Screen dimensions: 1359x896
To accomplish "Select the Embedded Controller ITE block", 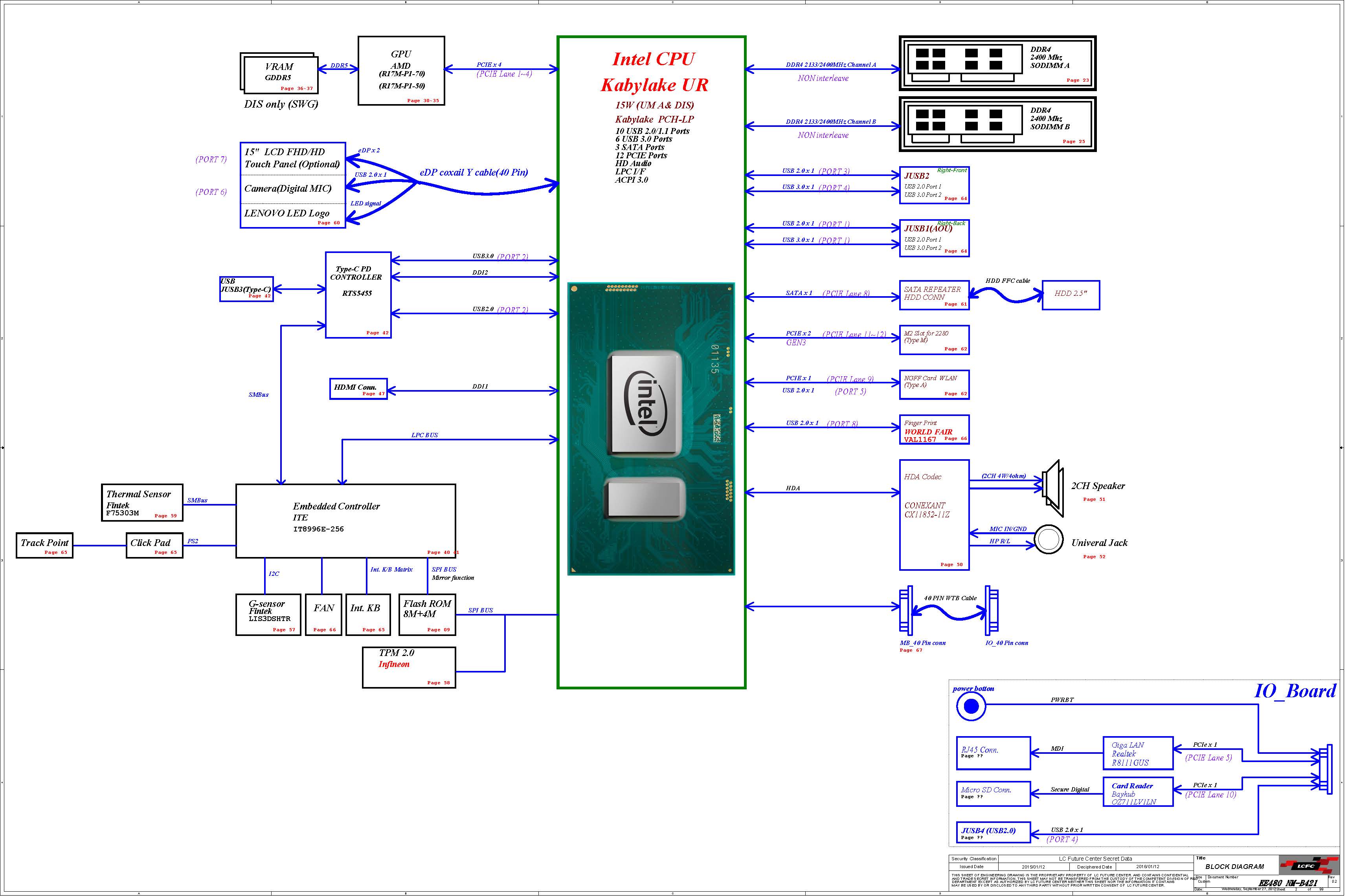I will (x=349, y=526).
